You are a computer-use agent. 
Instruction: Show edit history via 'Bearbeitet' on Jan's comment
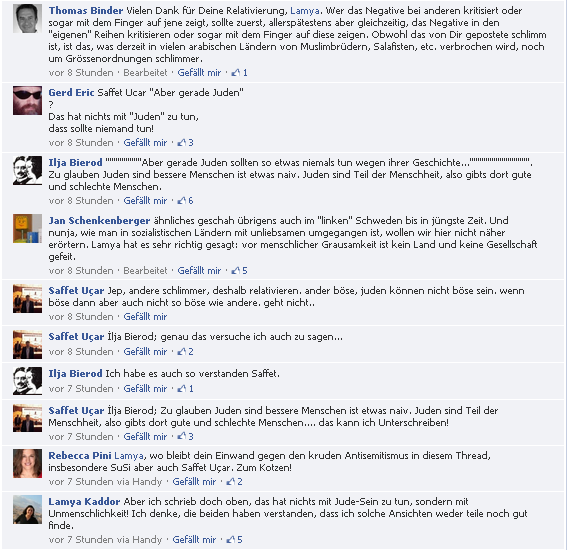point(145,270)
